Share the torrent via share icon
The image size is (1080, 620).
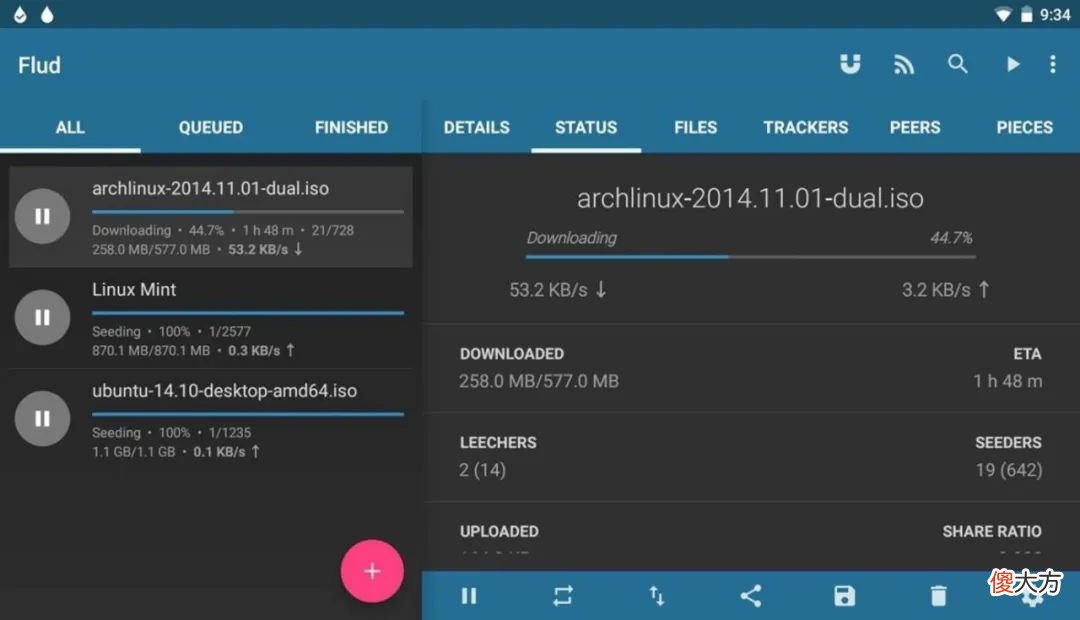point(751,596)
